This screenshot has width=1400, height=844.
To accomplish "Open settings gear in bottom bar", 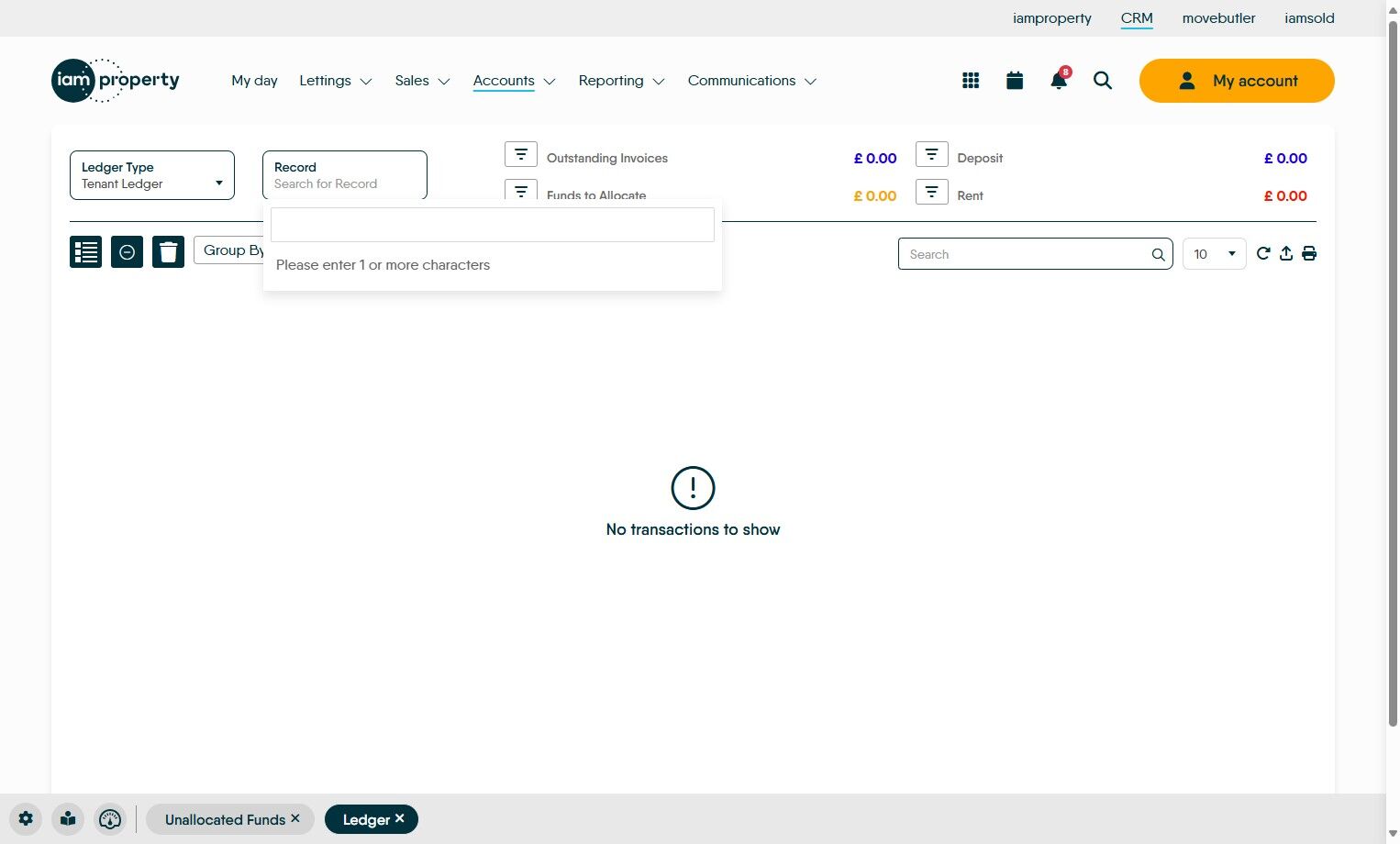I will [26, 819].
